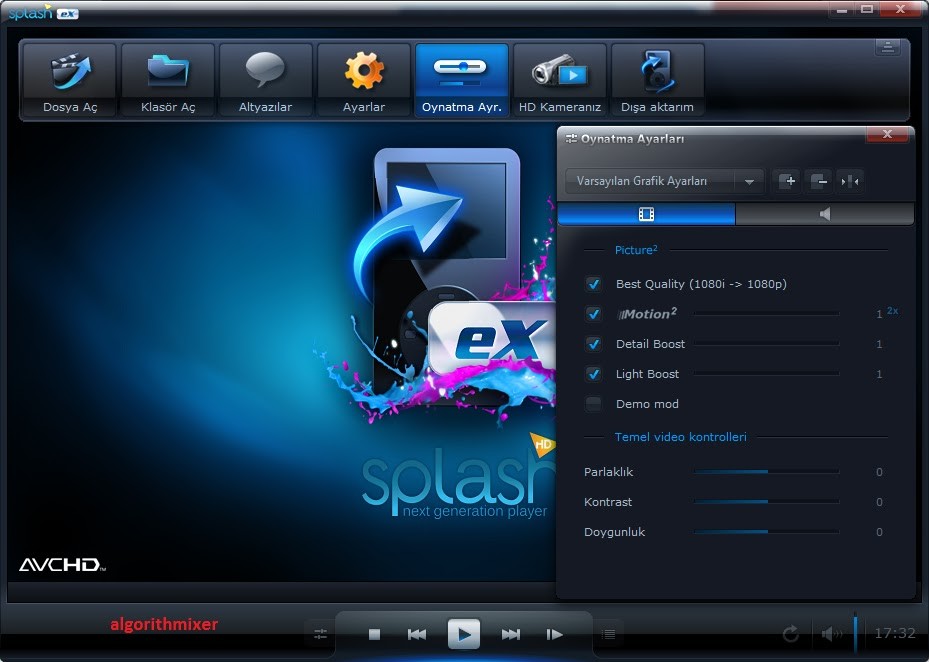The image size is (929, 662).
Task: Open the Klasör Aç folder icon
Action: point(168,79)
